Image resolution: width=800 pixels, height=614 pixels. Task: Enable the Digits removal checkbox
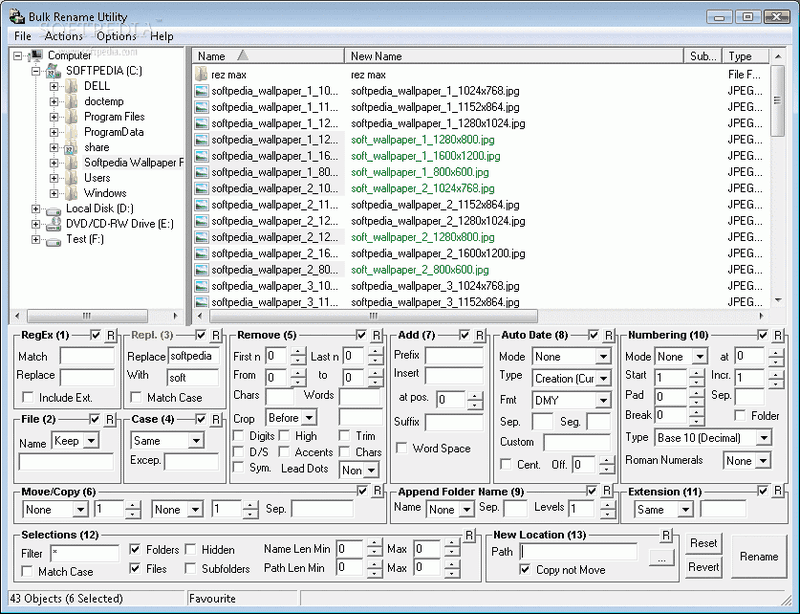238,436
